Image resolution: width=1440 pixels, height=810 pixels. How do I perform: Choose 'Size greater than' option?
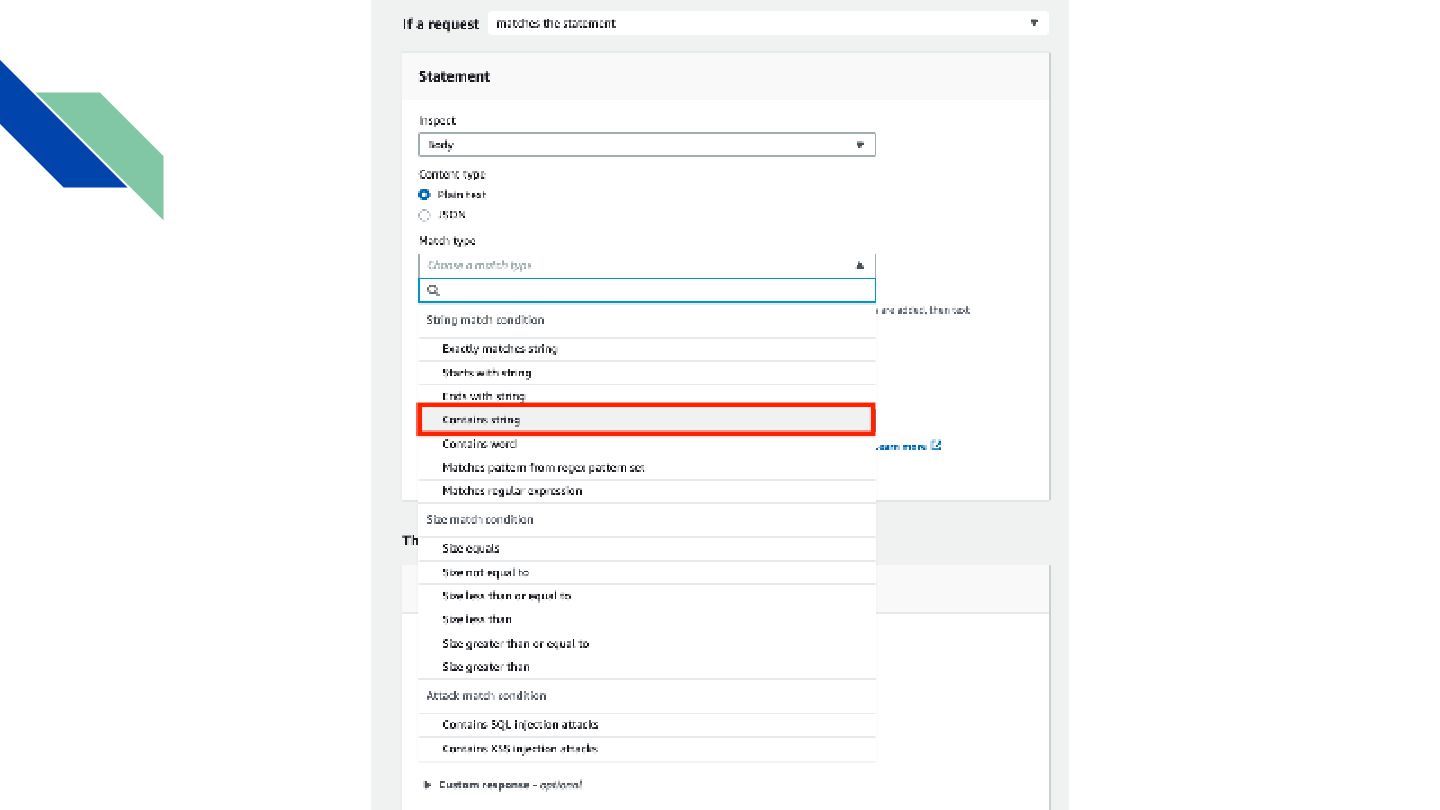[x=647, y=667]
